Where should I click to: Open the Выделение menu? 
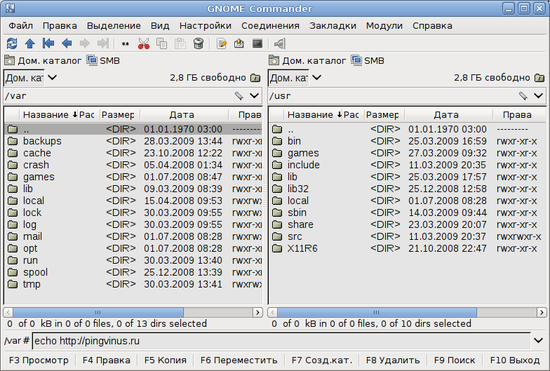[114, 26]
